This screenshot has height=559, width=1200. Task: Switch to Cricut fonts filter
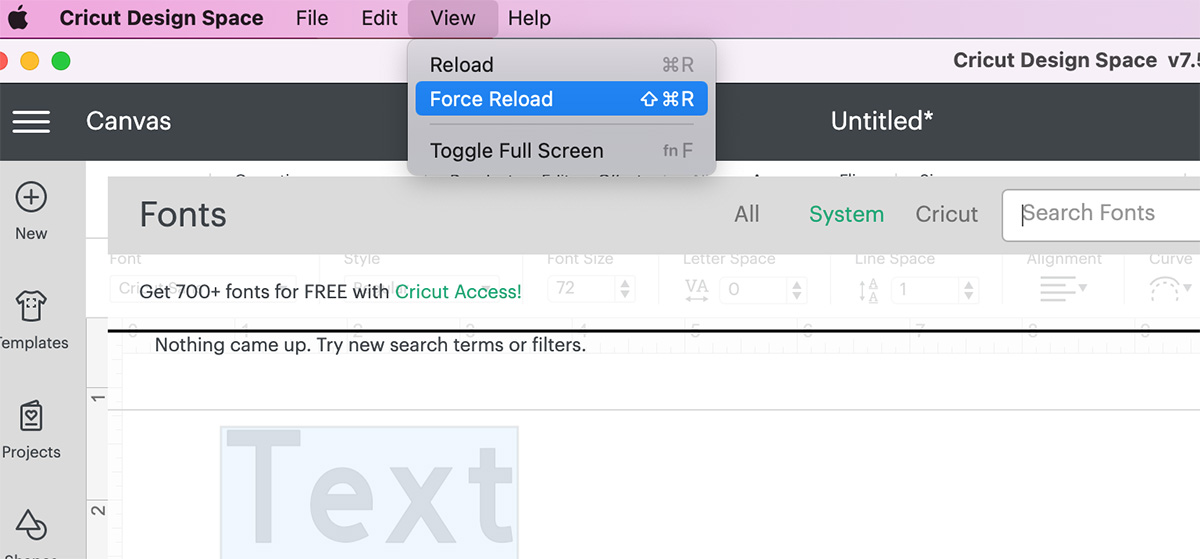tap(947, 214)
